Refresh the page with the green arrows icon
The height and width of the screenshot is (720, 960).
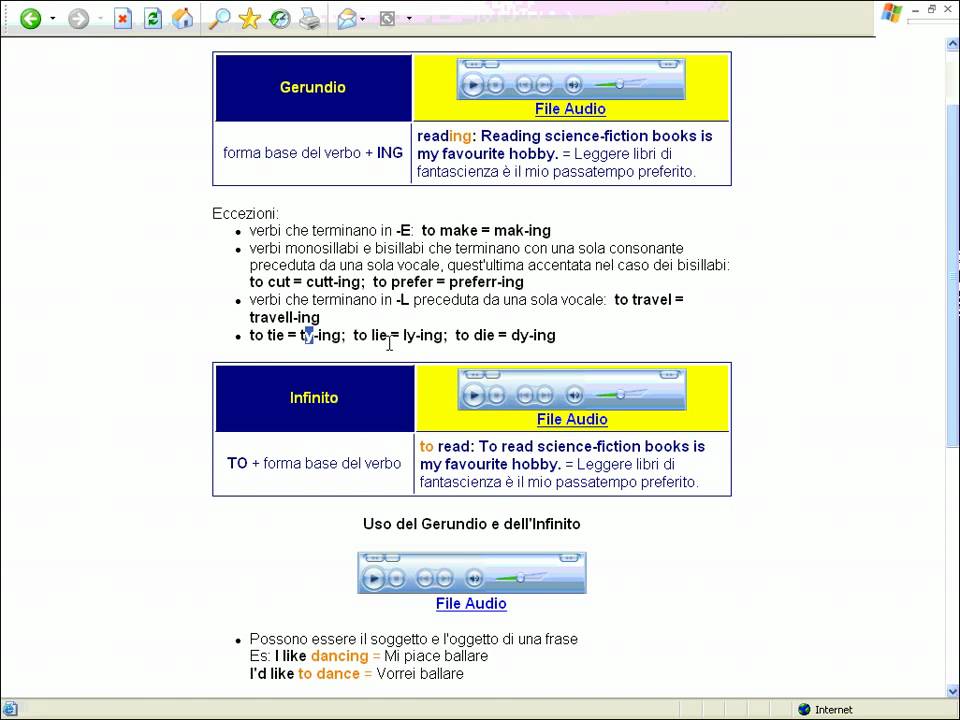(x=152, y=18)
